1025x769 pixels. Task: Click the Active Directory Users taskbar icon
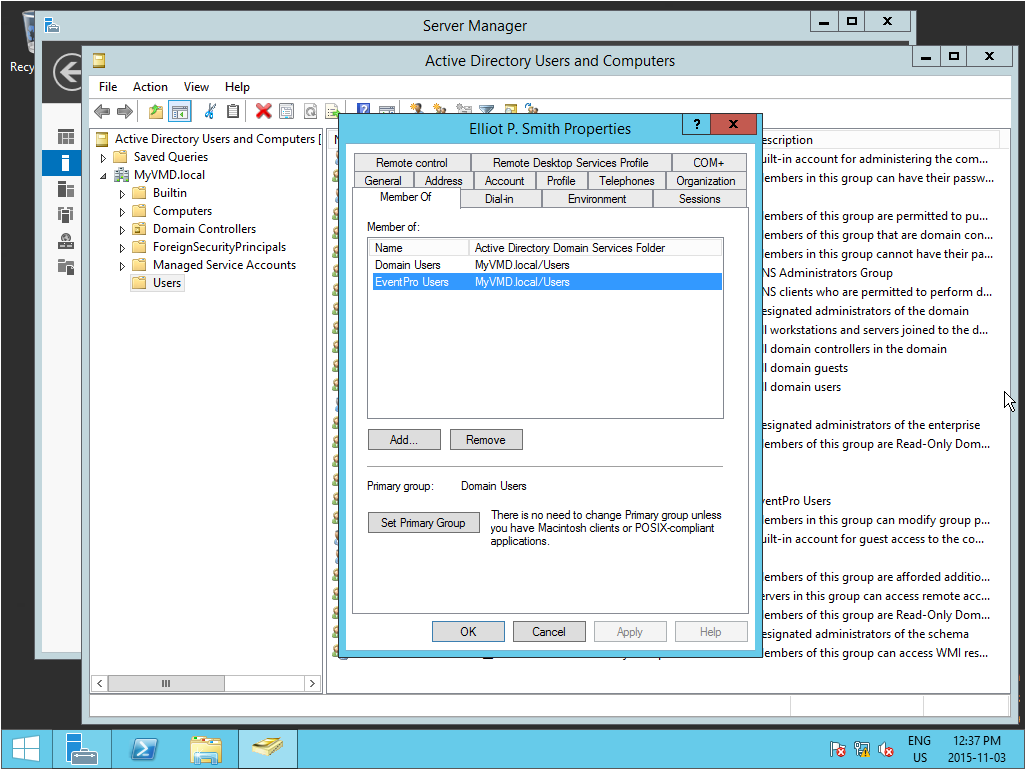(268, 749)
